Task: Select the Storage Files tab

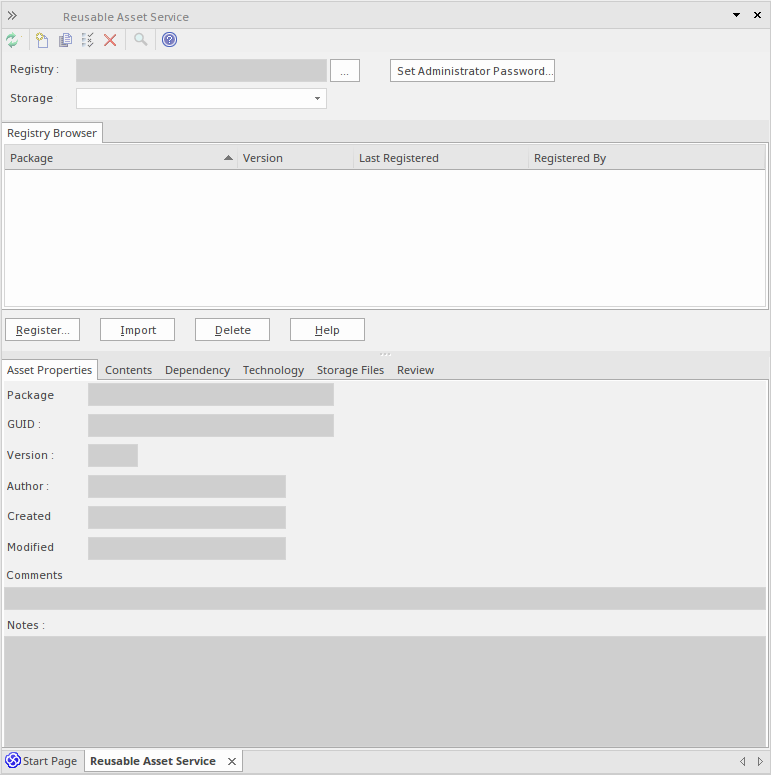Action: click(x=350, y=370)
